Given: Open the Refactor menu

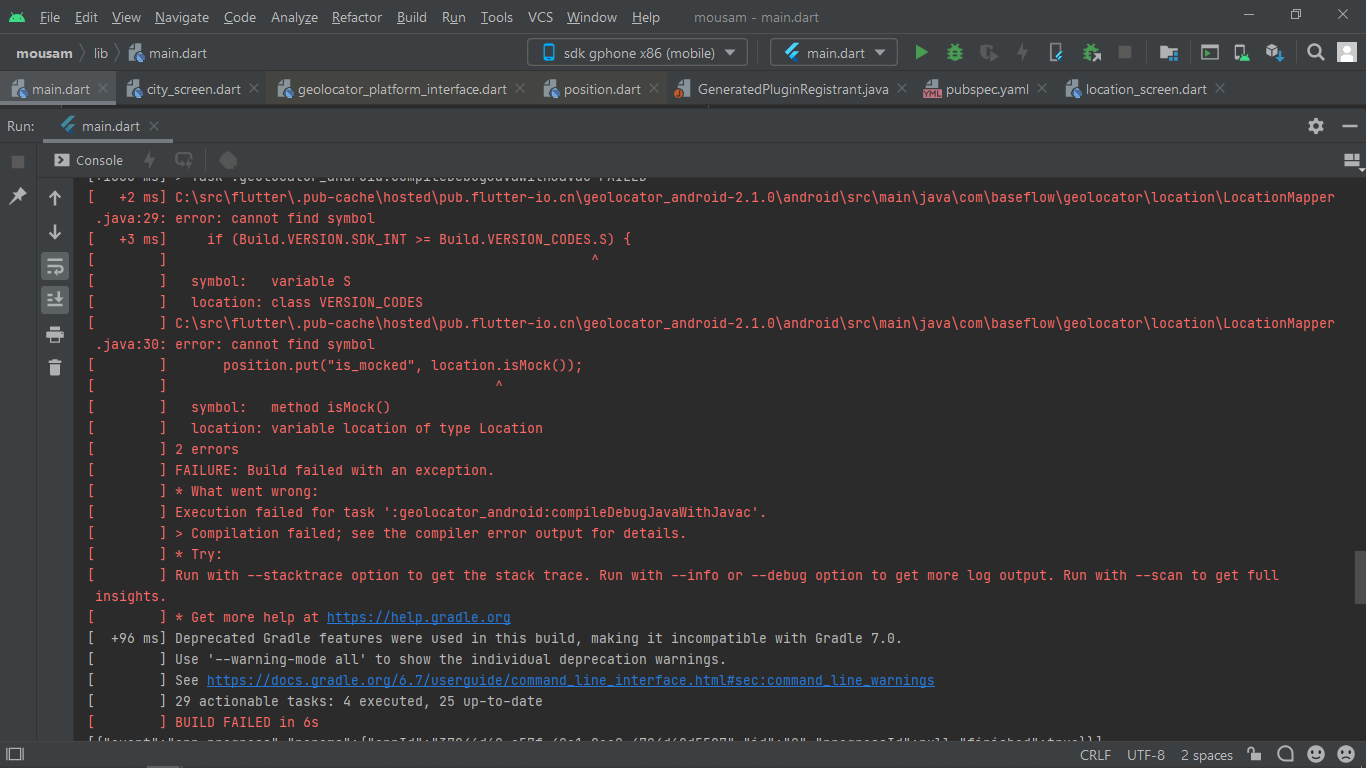Looking at the screenshot, I should coord(356,17).
